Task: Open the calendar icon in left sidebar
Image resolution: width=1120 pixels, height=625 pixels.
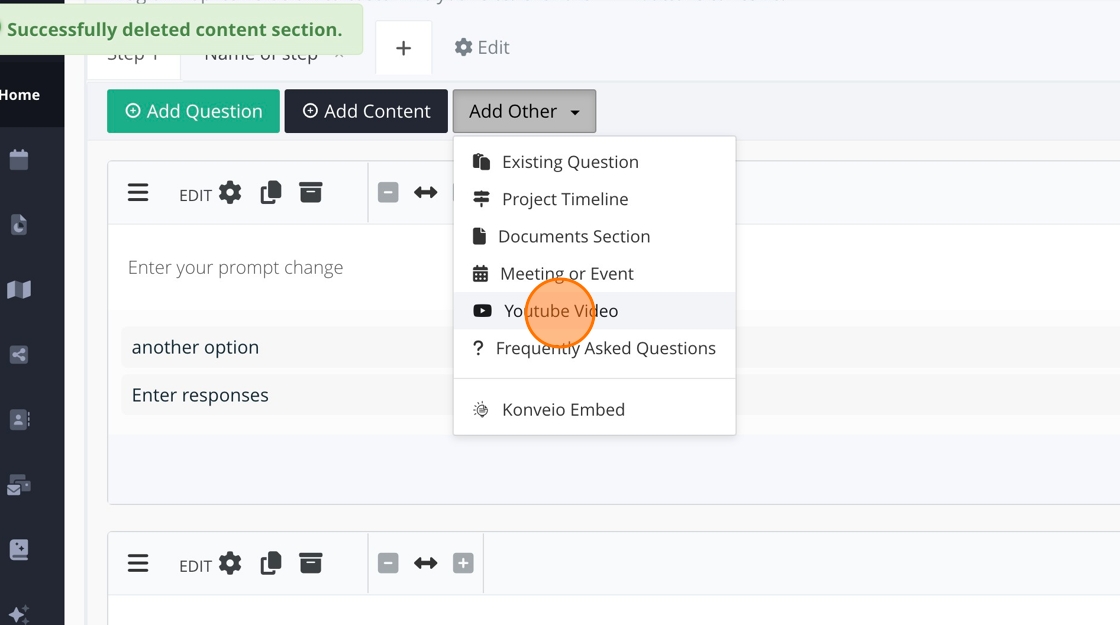Action: [x=19, y=160]
